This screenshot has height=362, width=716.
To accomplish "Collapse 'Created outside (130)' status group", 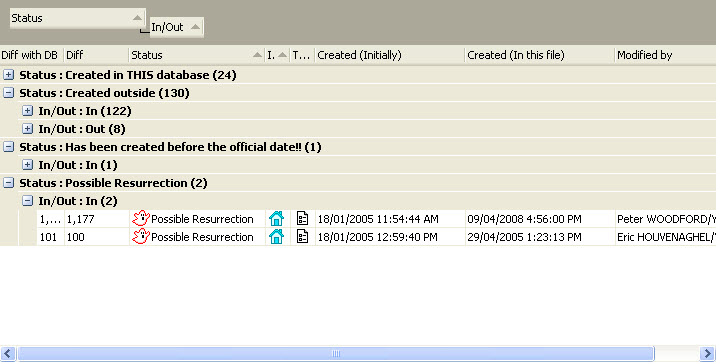I will (x=8, y=93).
